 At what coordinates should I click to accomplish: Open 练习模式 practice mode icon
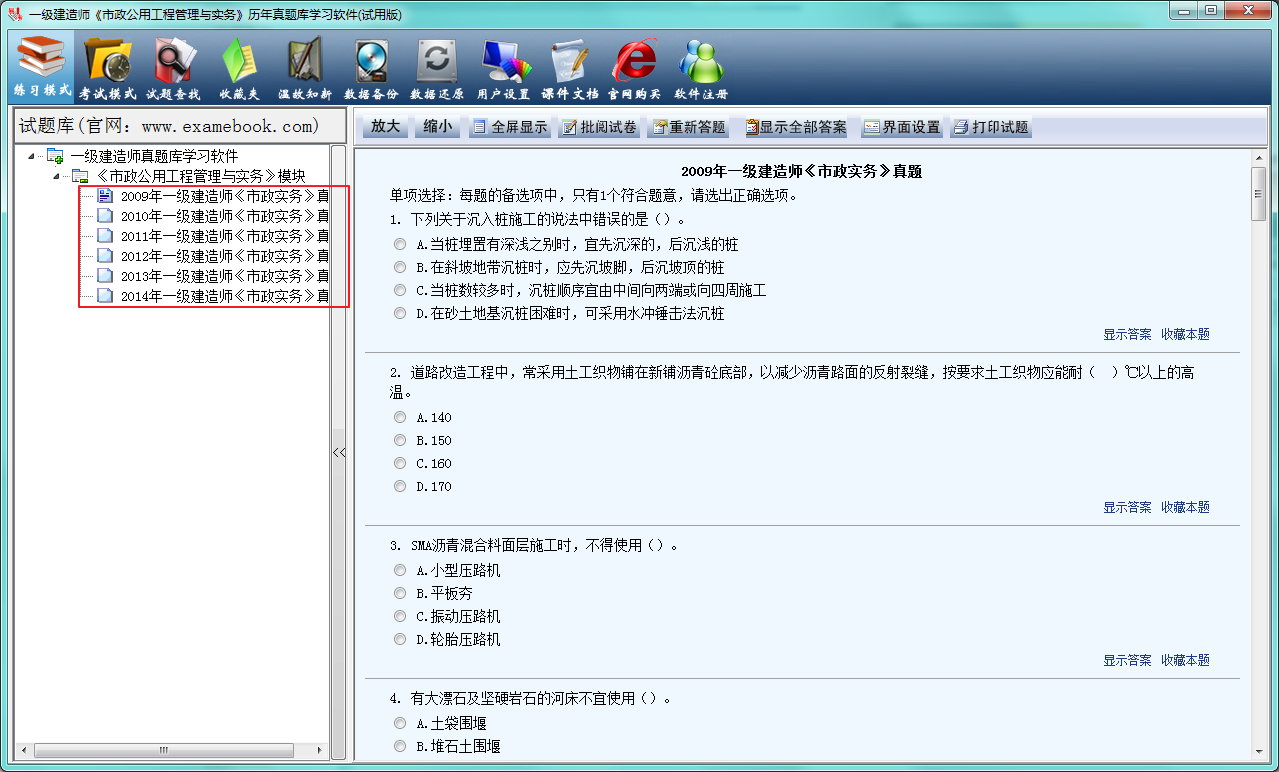(42, 68)
